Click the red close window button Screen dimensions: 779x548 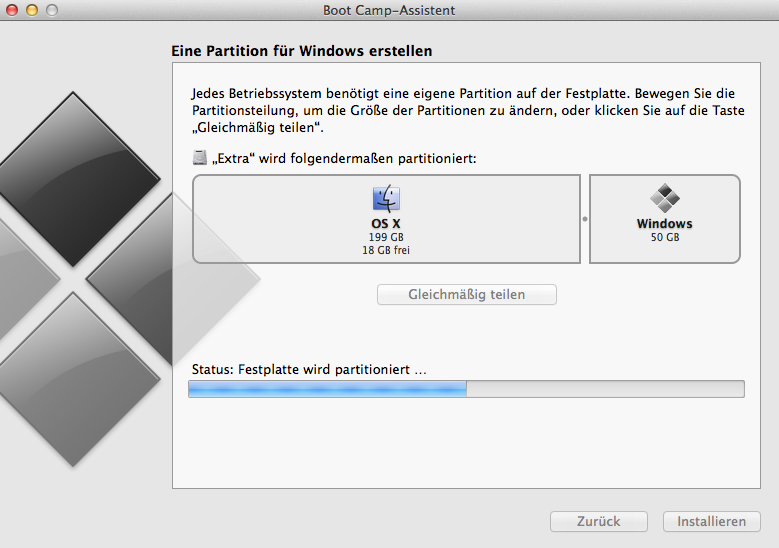[x=12, y=10]
